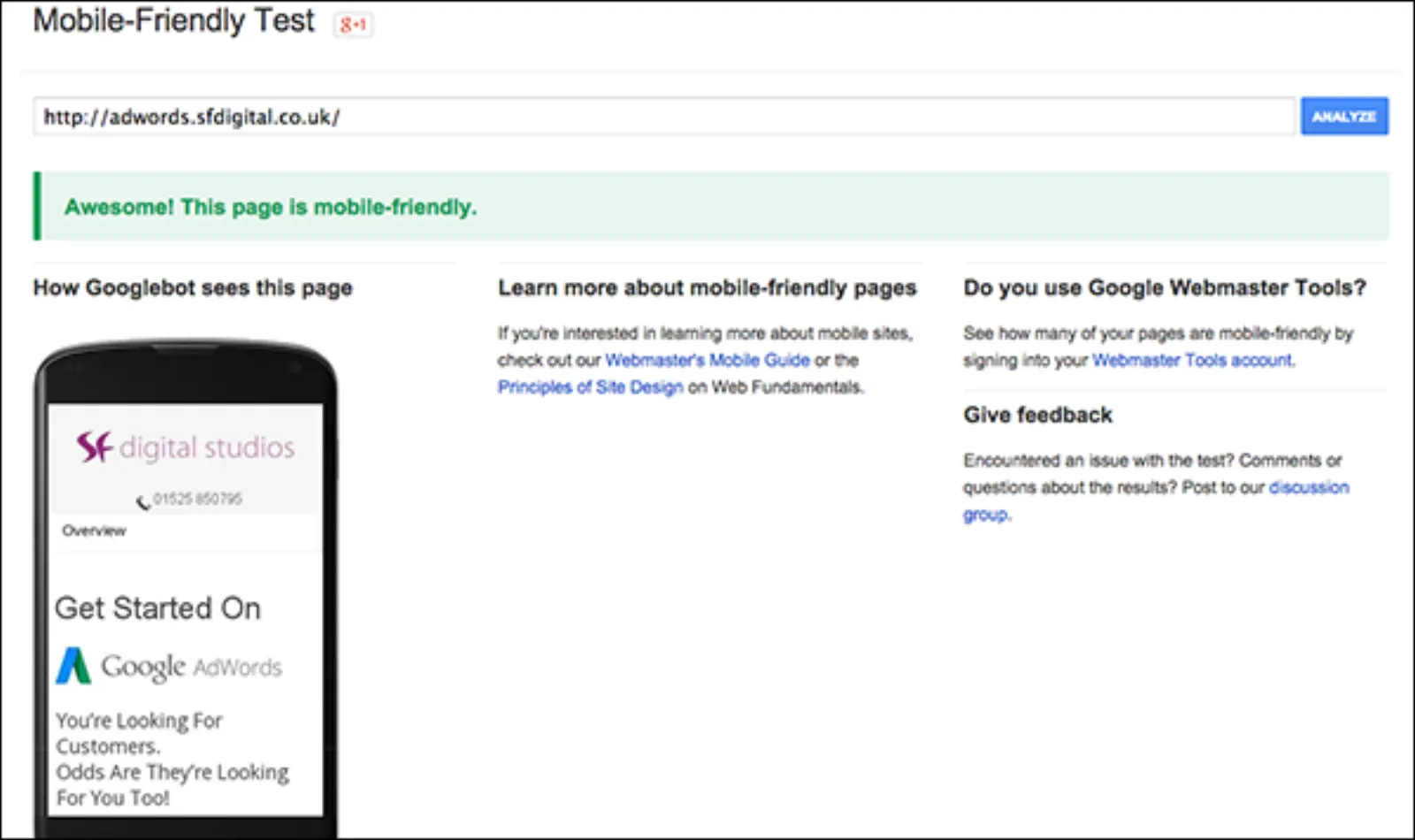Click the Google +1 share icon

point(353,25)
